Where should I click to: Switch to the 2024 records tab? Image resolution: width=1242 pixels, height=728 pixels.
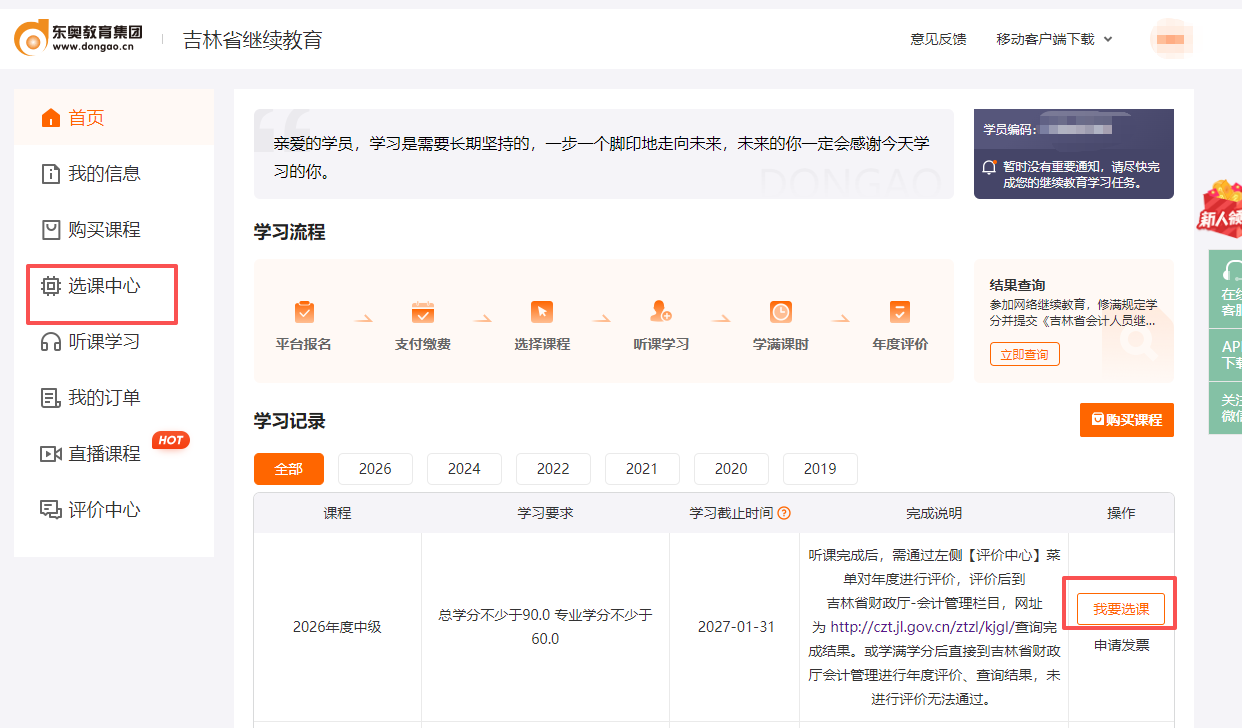click(x=464, y=468)
